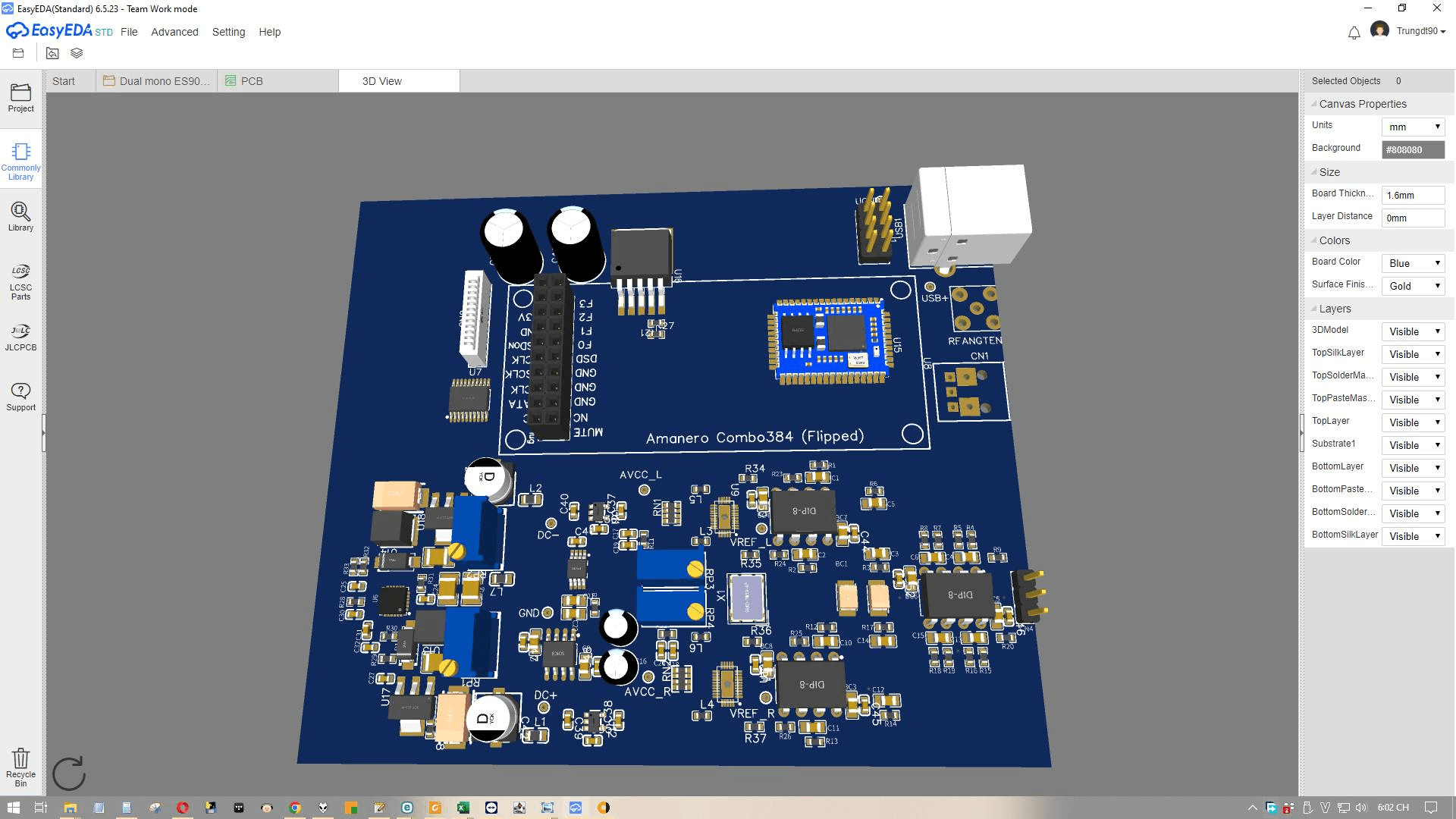Open the Board Color dropdown
Viewport: 1456px width, 819px height.
[1413, 263]
